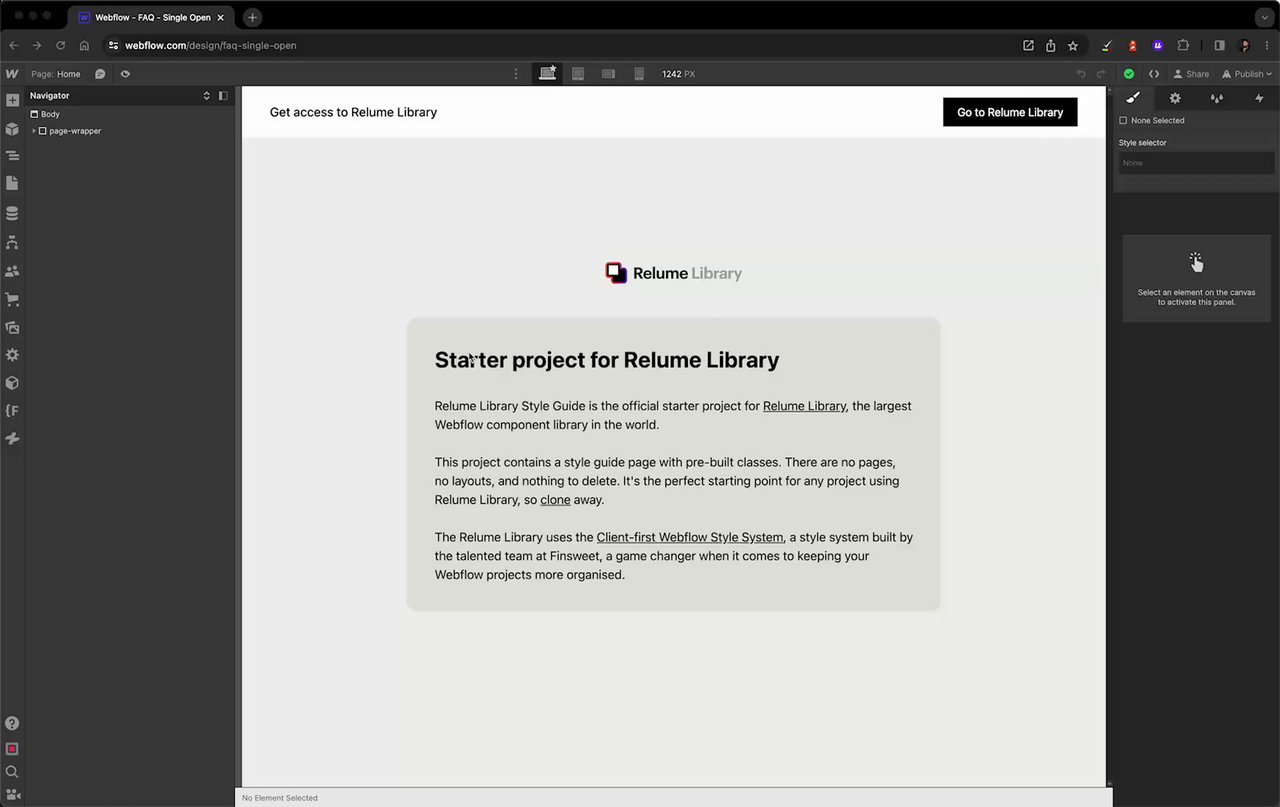The image size is (1280, 807).
Task: Toggle the Navigator pin panel icon
Action: pyautogui.click(x=223, y=96)
